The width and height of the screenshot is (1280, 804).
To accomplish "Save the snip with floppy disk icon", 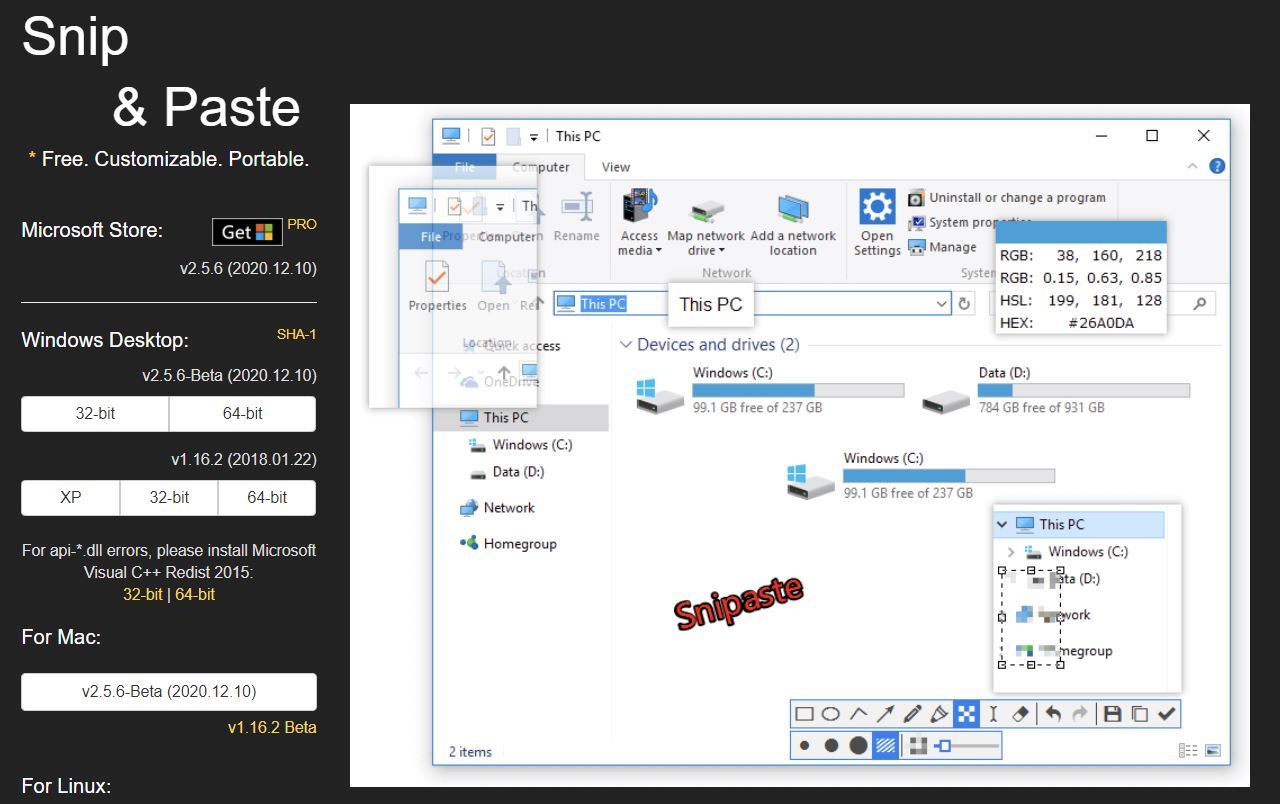I will click(x=1112, y=714).
